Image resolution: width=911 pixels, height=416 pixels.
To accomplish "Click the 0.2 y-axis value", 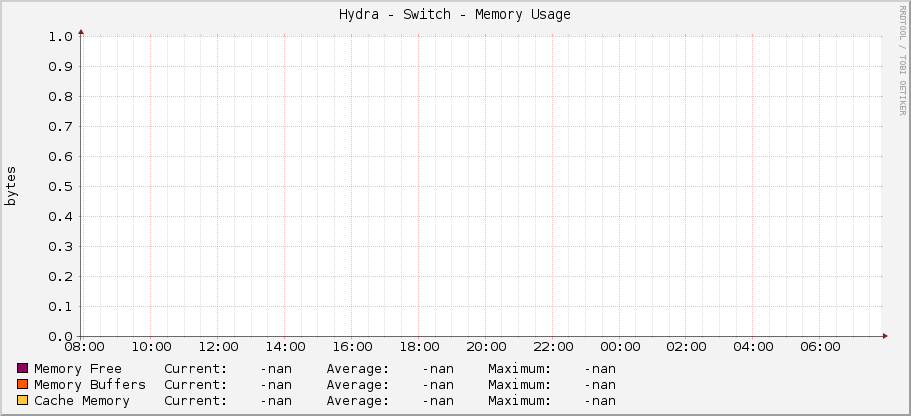I will tap(60, 277).
